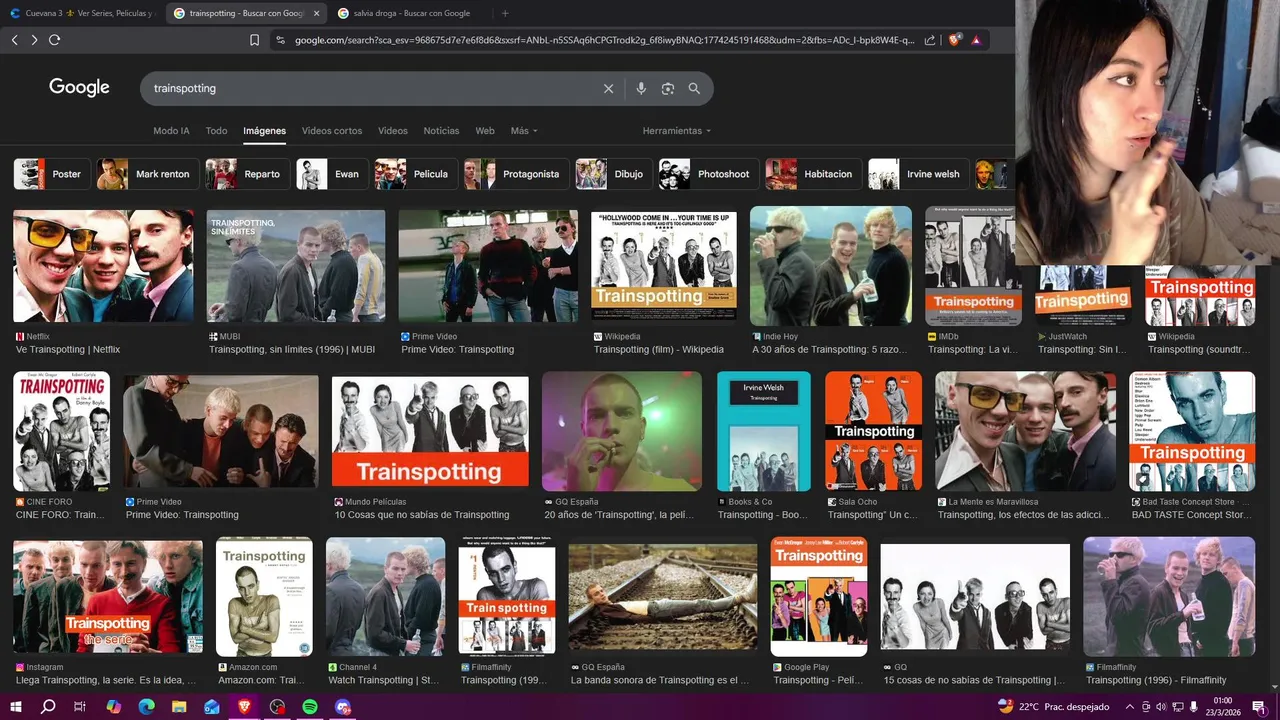Filter images by Habitacion chip
The image size is (1280, 720).
coord(813,174)
